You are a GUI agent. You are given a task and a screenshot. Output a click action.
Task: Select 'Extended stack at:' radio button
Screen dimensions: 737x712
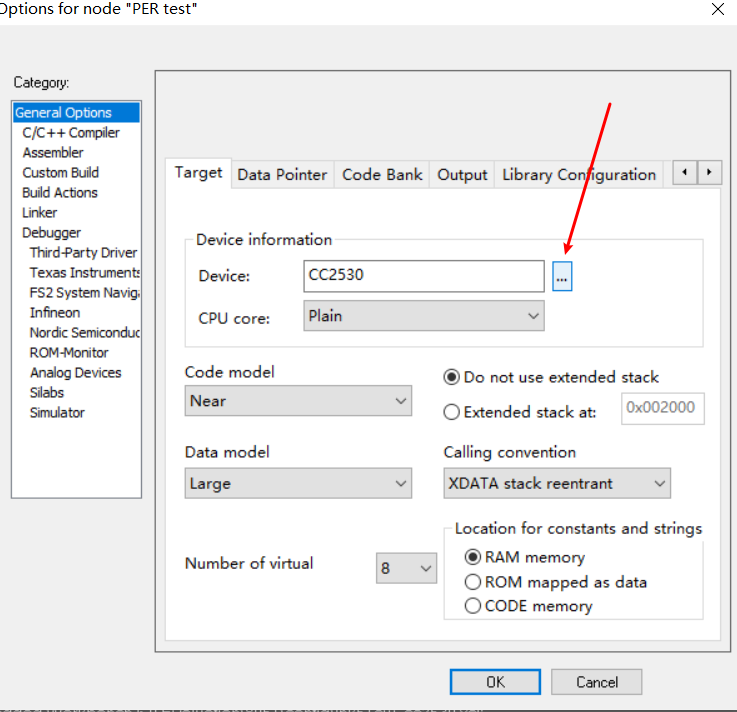[x=520, y=412]
